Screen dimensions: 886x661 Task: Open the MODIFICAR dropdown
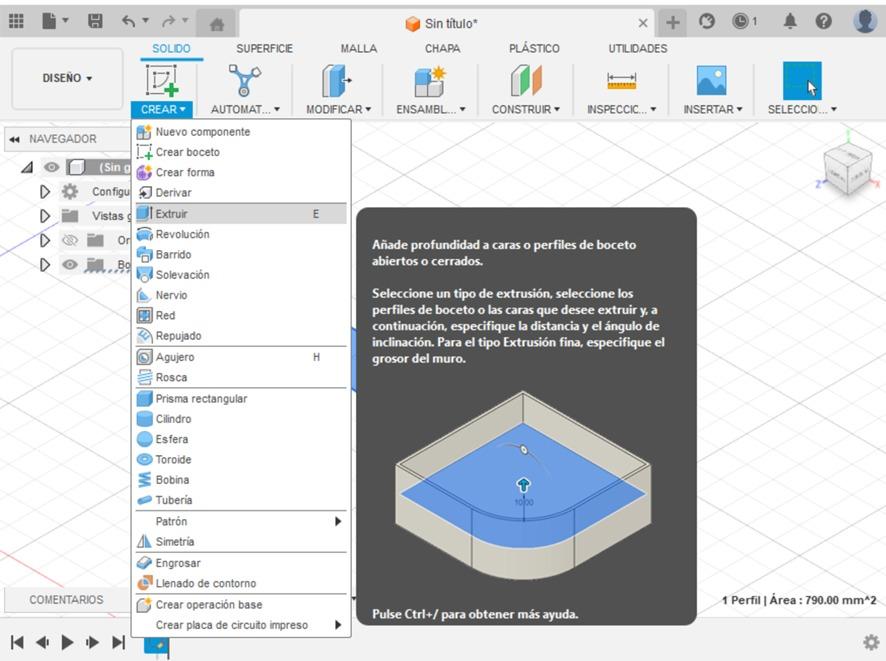[338, 109]
